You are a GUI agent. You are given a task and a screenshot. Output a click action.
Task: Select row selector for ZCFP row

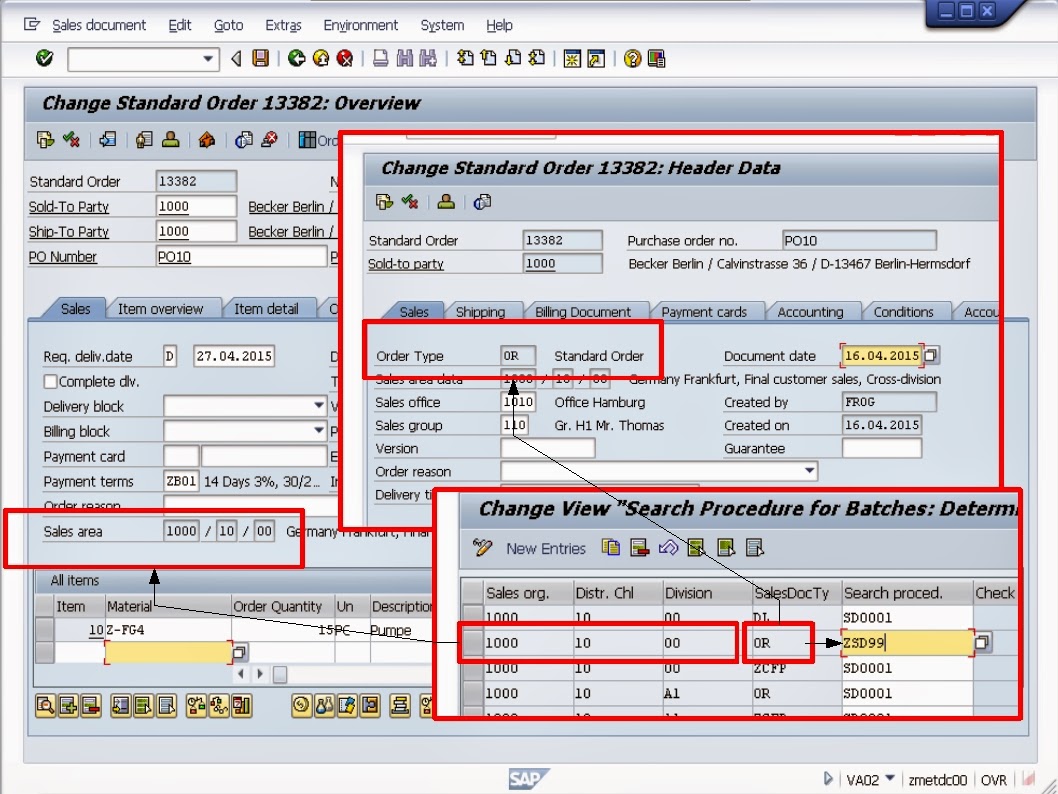point(474,668)
